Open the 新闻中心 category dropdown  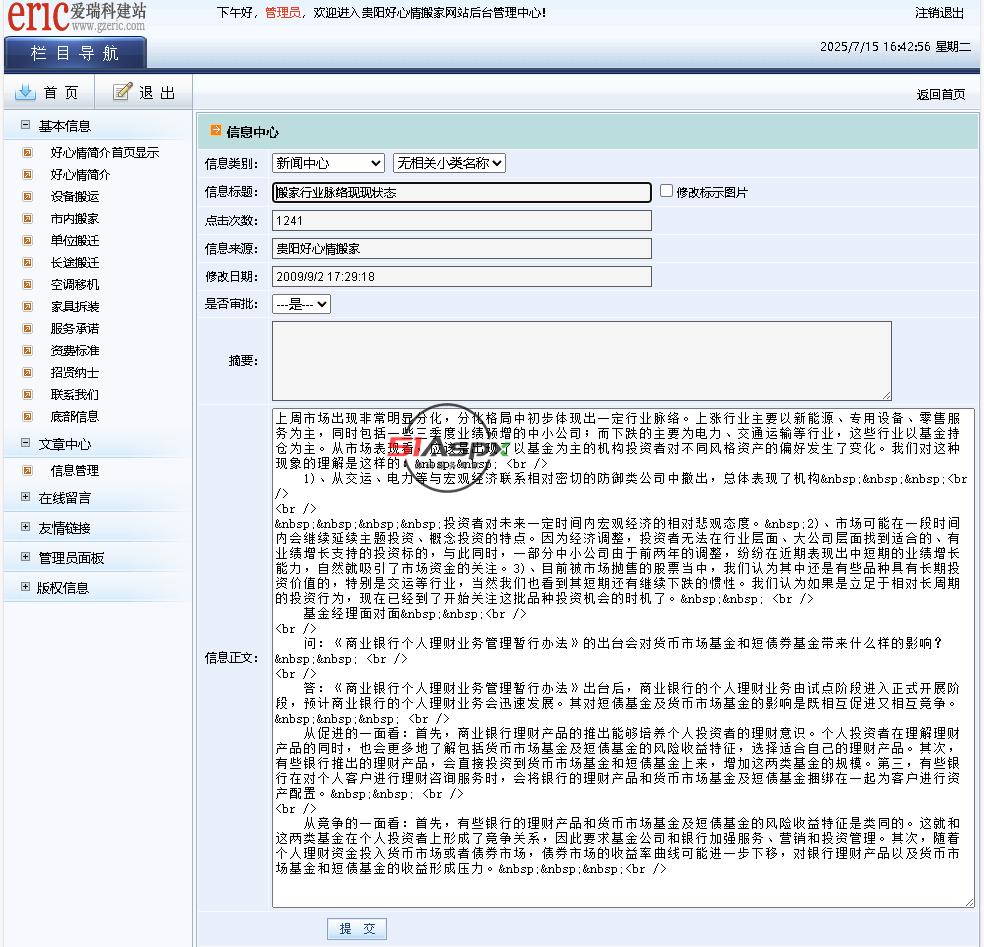click(x=328, y=163)
